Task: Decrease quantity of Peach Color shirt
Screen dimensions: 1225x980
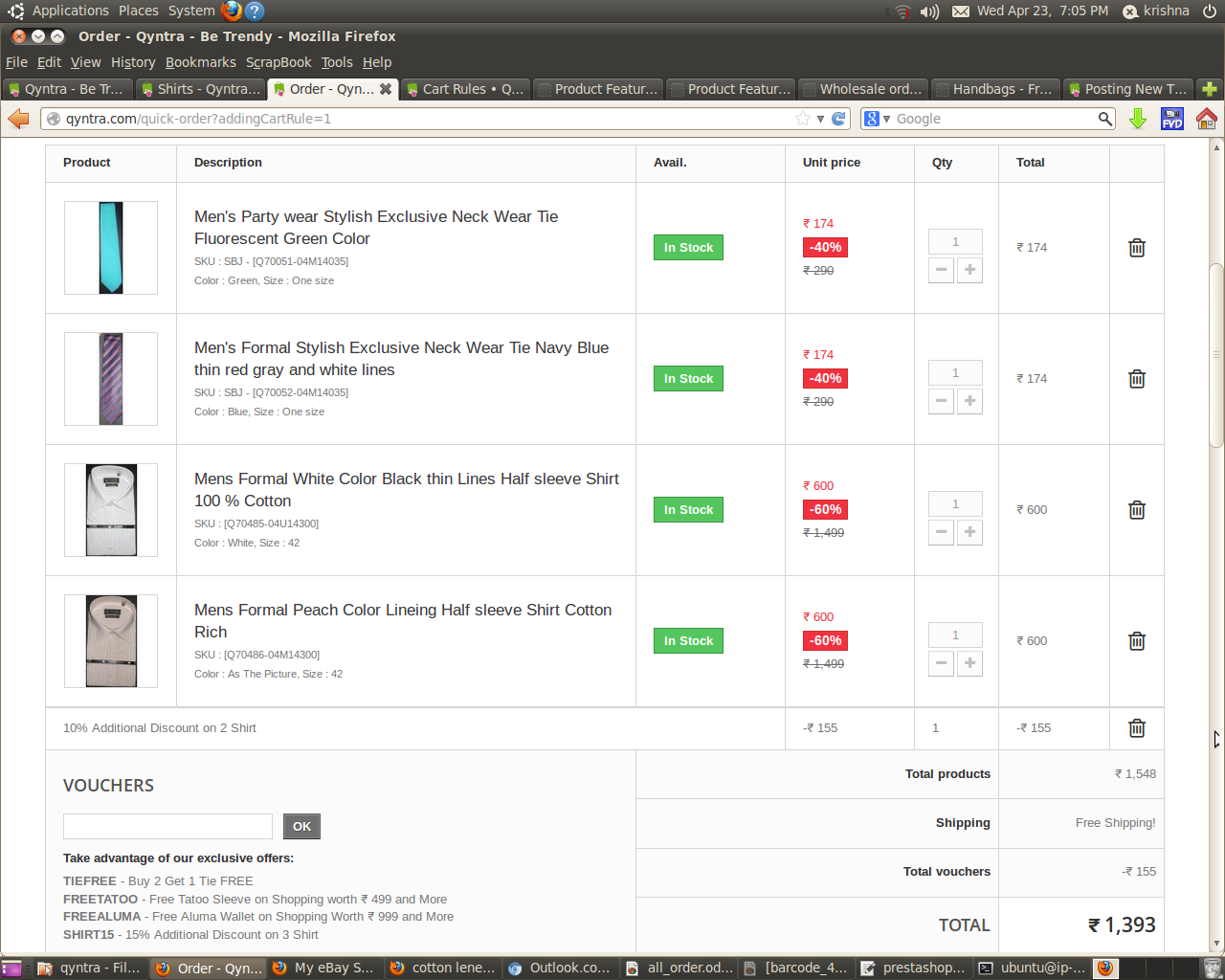Action: 942,663
